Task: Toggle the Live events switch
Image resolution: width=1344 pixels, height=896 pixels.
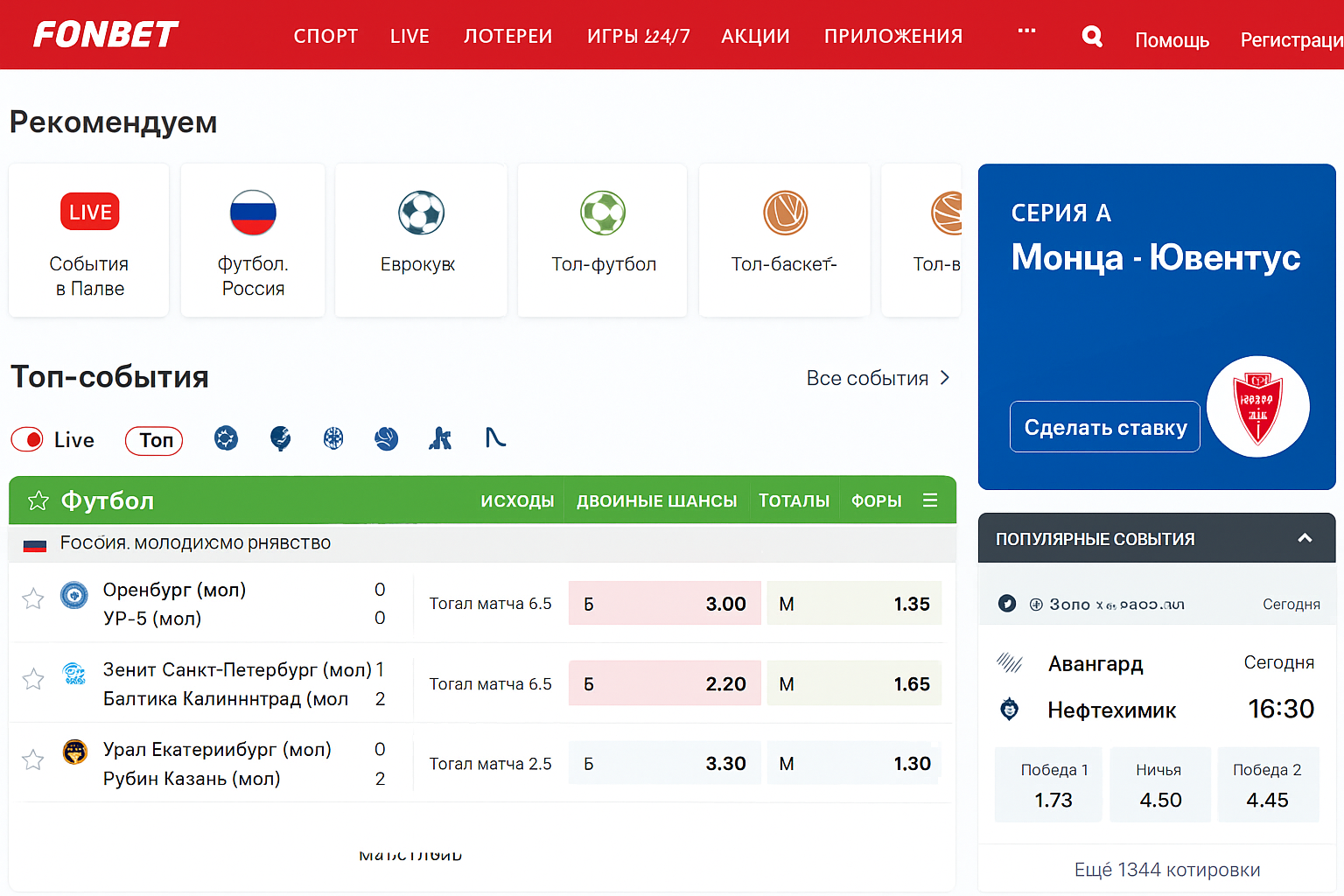Action: coord(28,439)
